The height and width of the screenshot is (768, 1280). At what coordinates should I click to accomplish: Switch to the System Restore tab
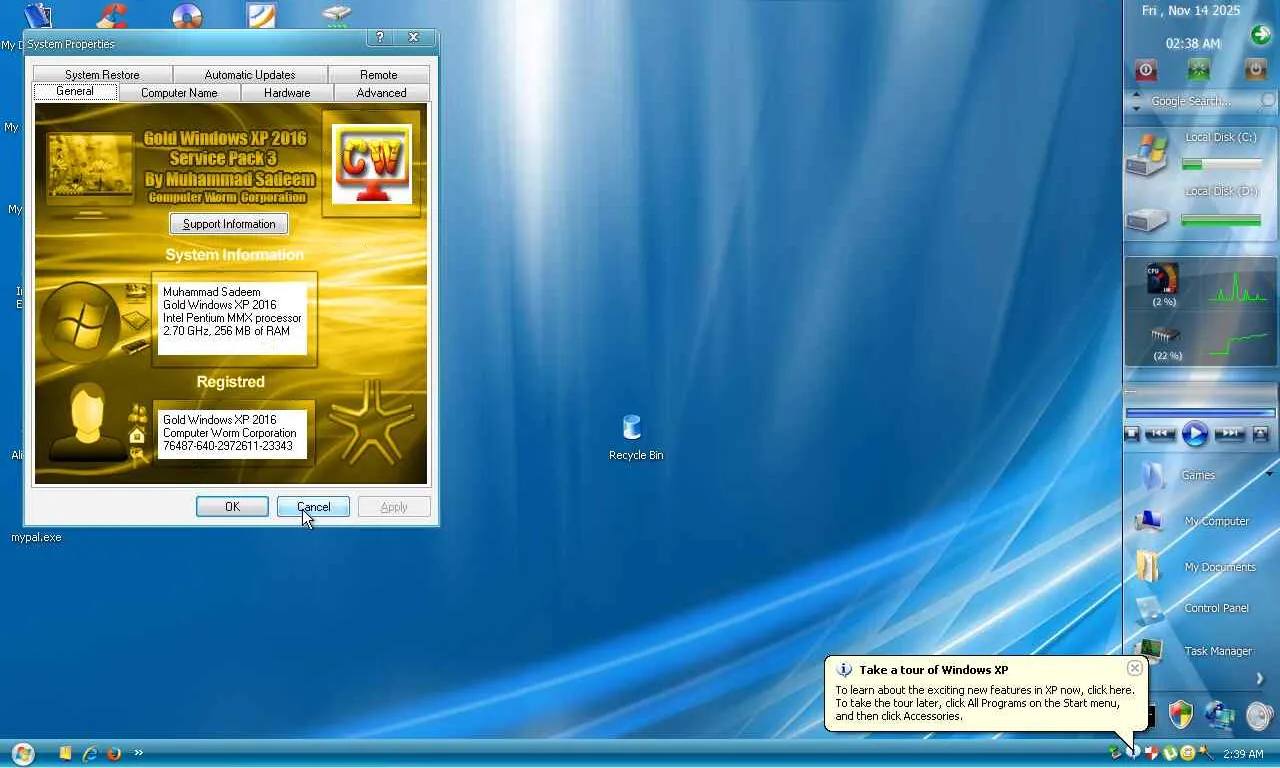point(102,75)
